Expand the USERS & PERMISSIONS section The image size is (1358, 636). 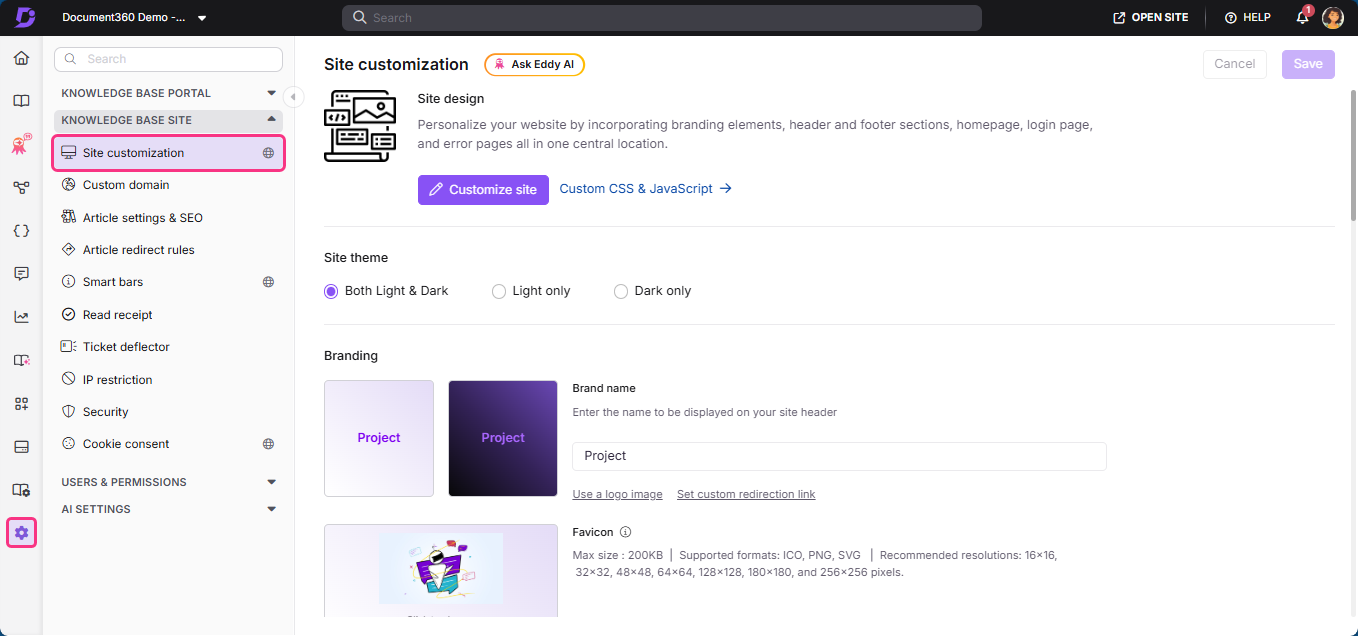[168, 482]
